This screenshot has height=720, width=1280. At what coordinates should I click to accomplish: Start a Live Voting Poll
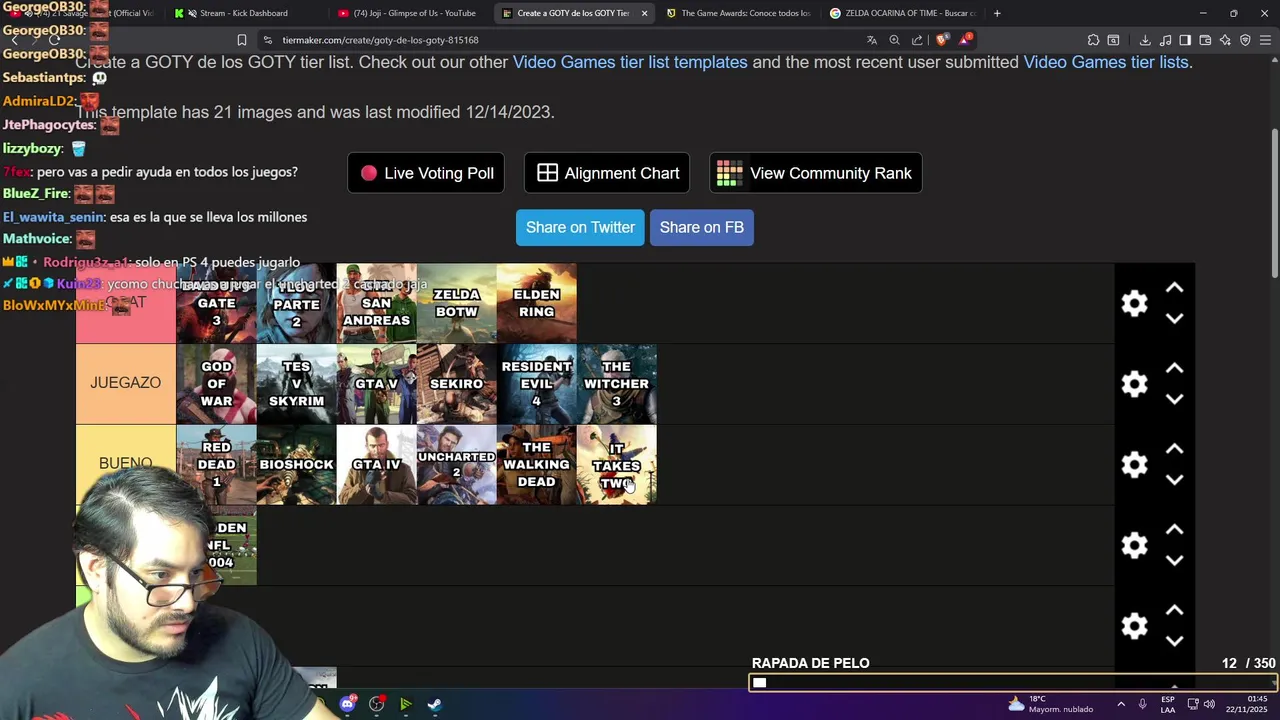426,173
